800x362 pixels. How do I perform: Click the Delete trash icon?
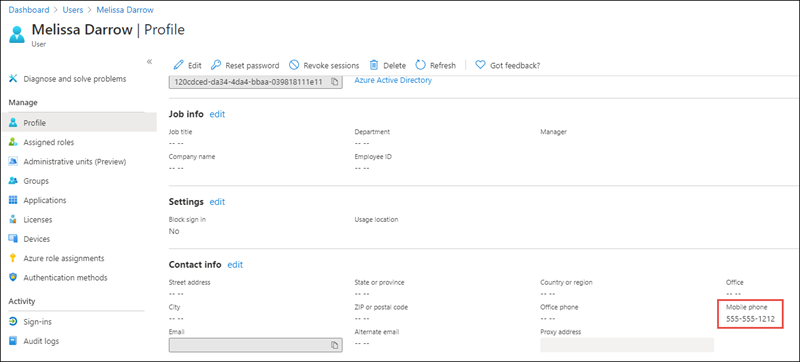pos(374,65)
